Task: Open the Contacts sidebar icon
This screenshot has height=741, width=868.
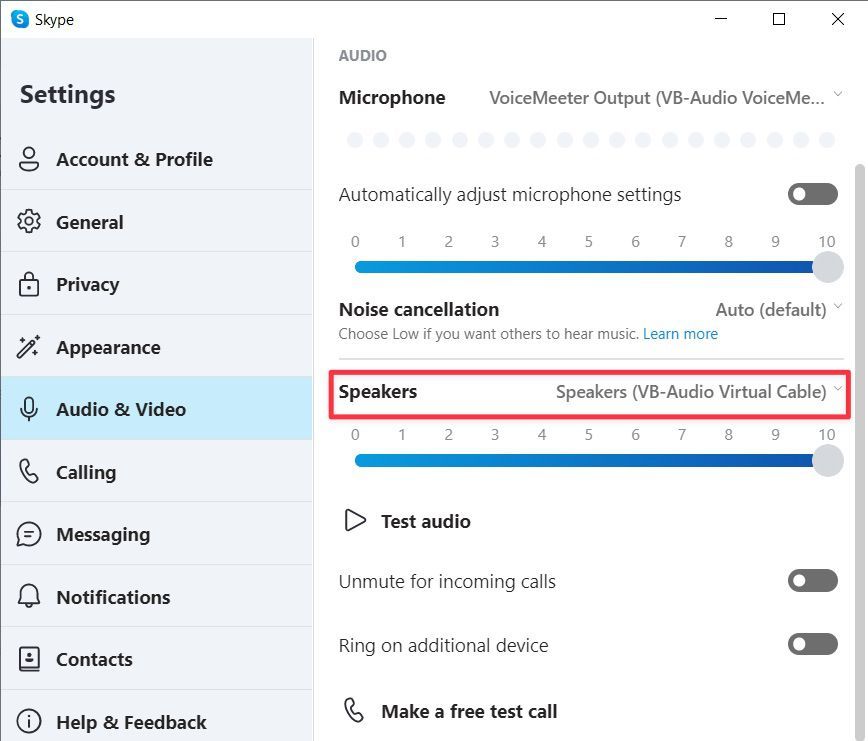Action: (29, 659)
